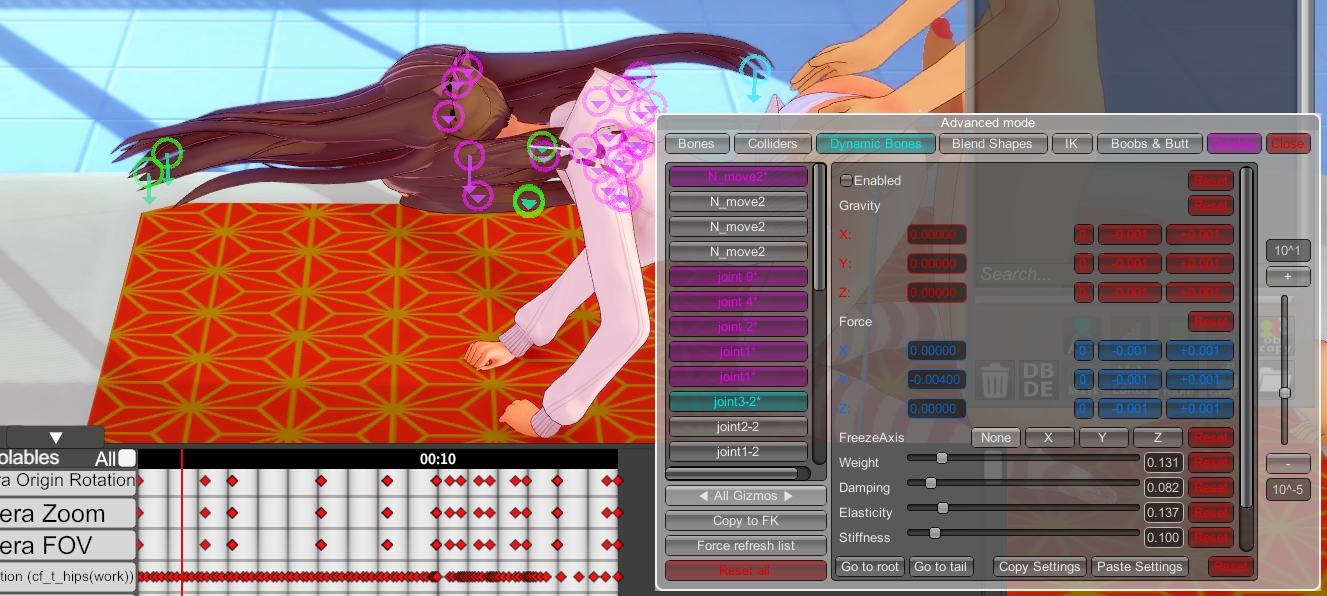Set FreezeAxis to Z
Viewport: 1327px width, 596px height.
[x=1158, y=438]
